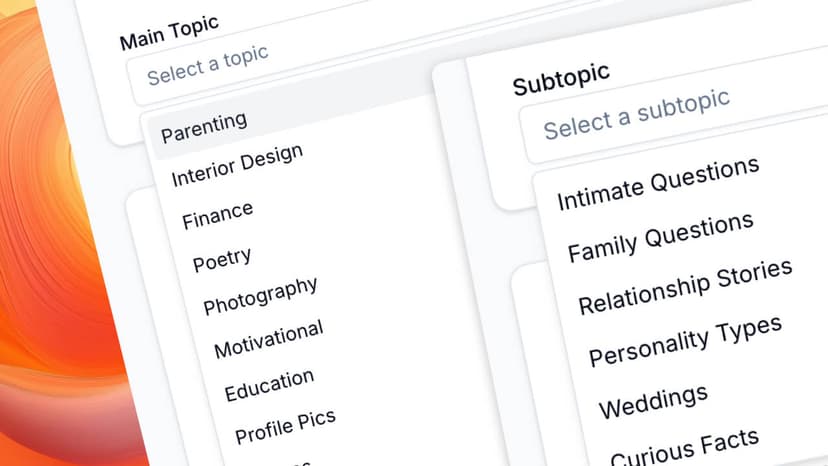The width and height of the screenshot is (828, 466).
Task: Click the Subtopic field label
Action: (x=561, y=80)
